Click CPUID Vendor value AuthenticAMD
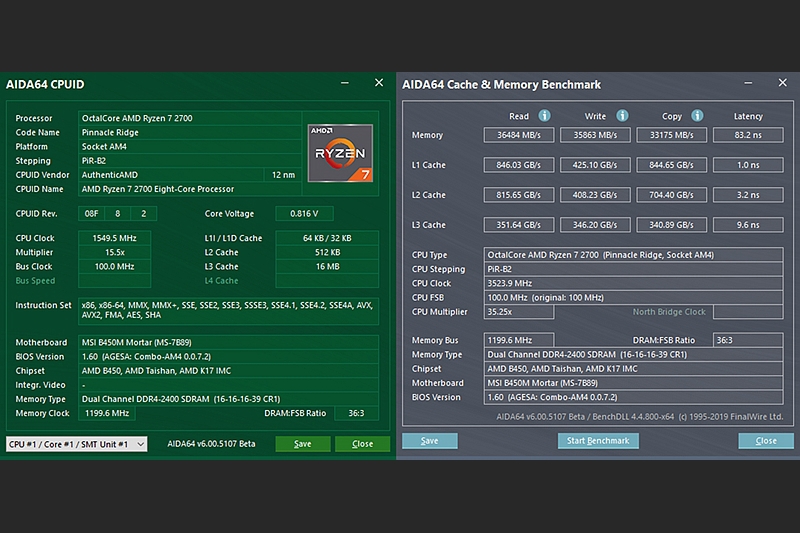The width and height of the screenshot is (800, 533). (171, 175)
